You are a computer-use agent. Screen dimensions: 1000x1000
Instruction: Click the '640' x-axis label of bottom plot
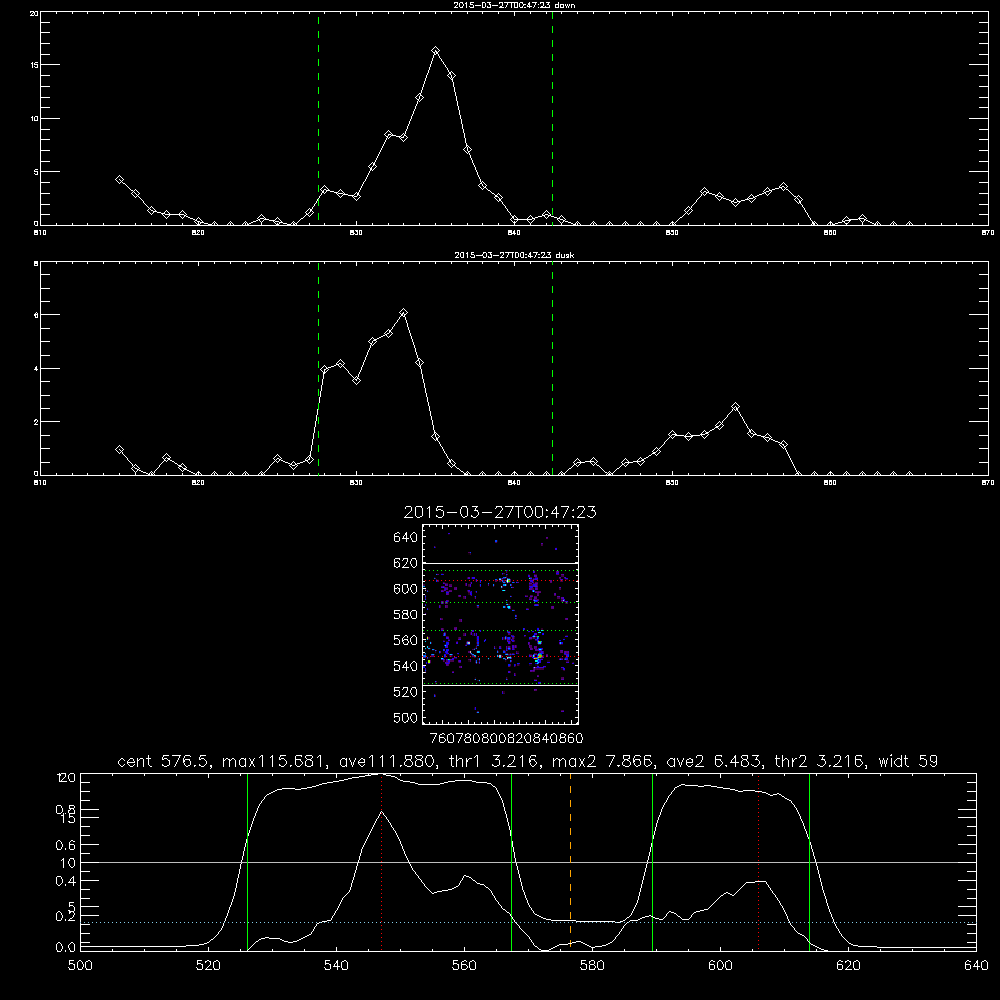976,966
